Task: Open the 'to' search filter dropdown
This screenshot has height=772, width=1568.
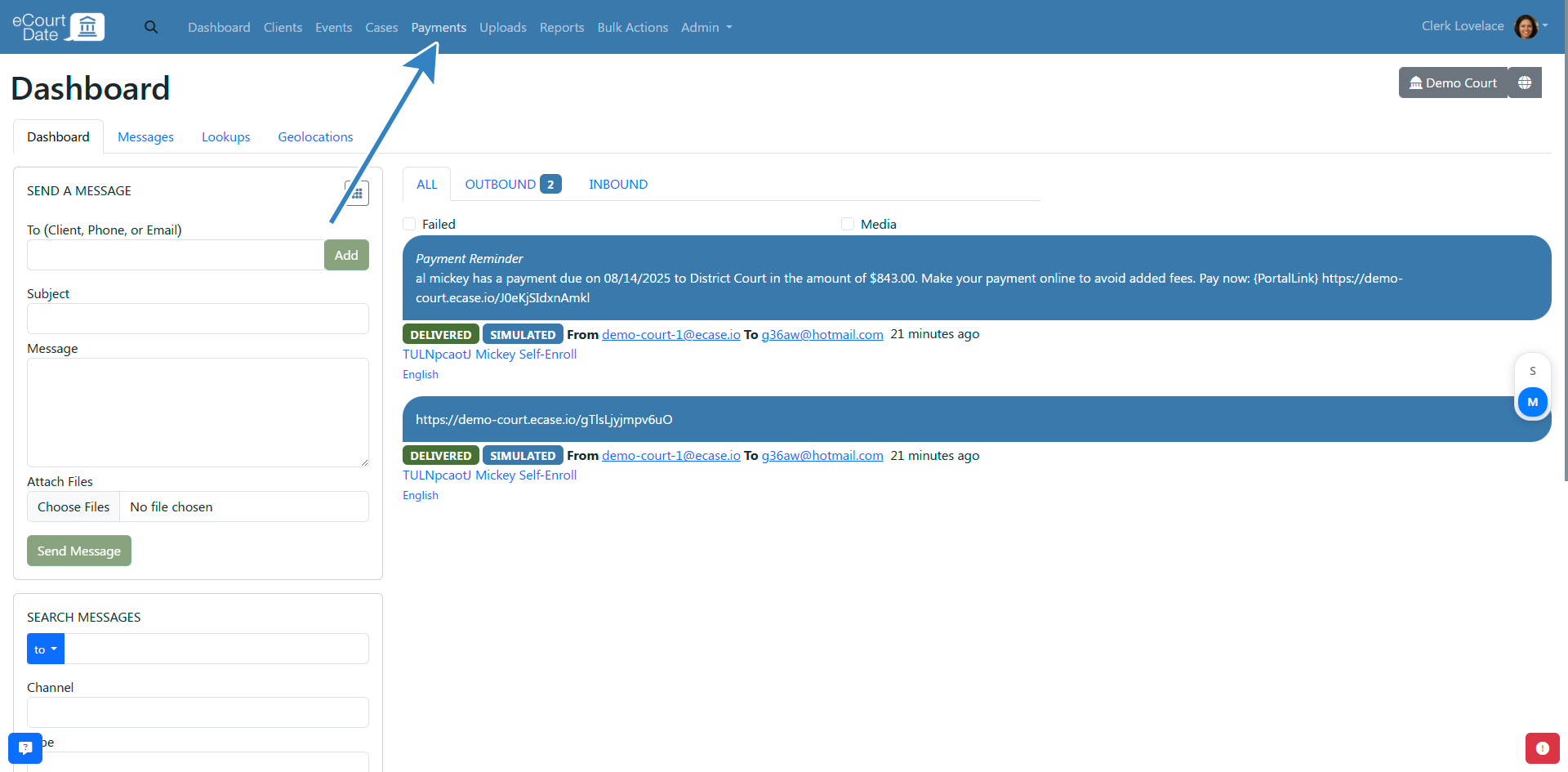Action: (46, 649)
